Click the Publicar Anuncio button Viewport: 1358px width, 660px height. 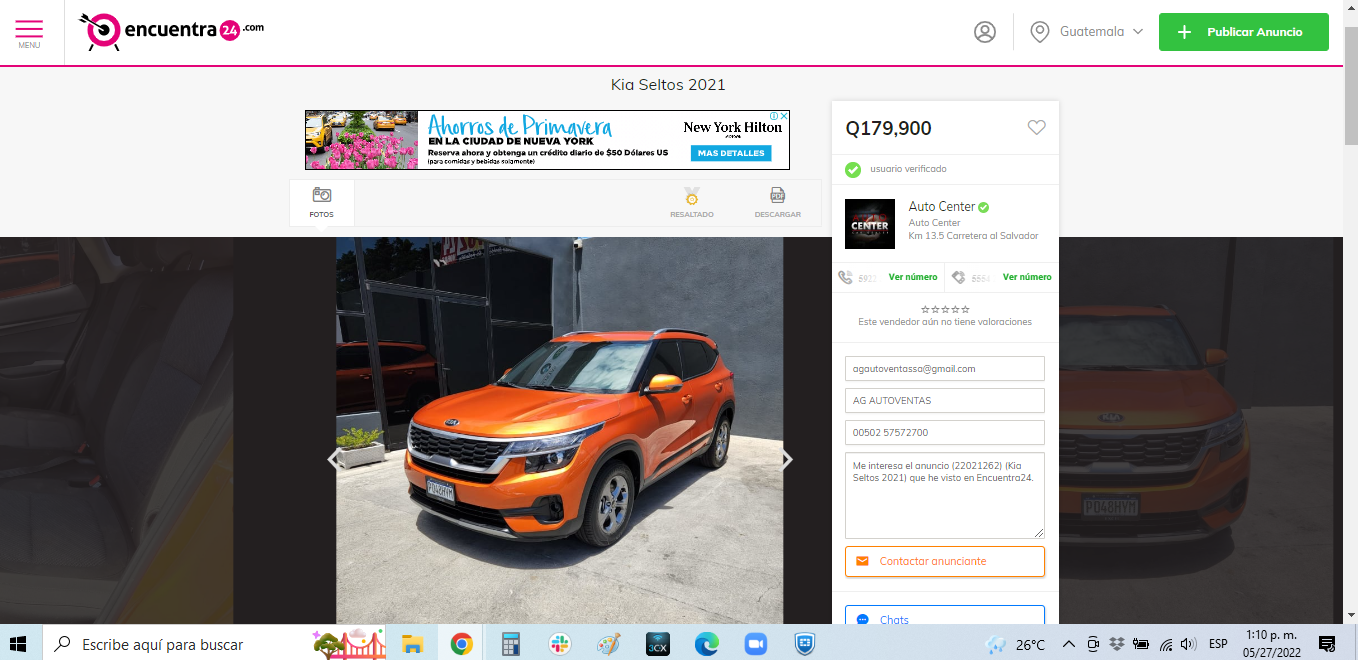(x=1243, y=32)
